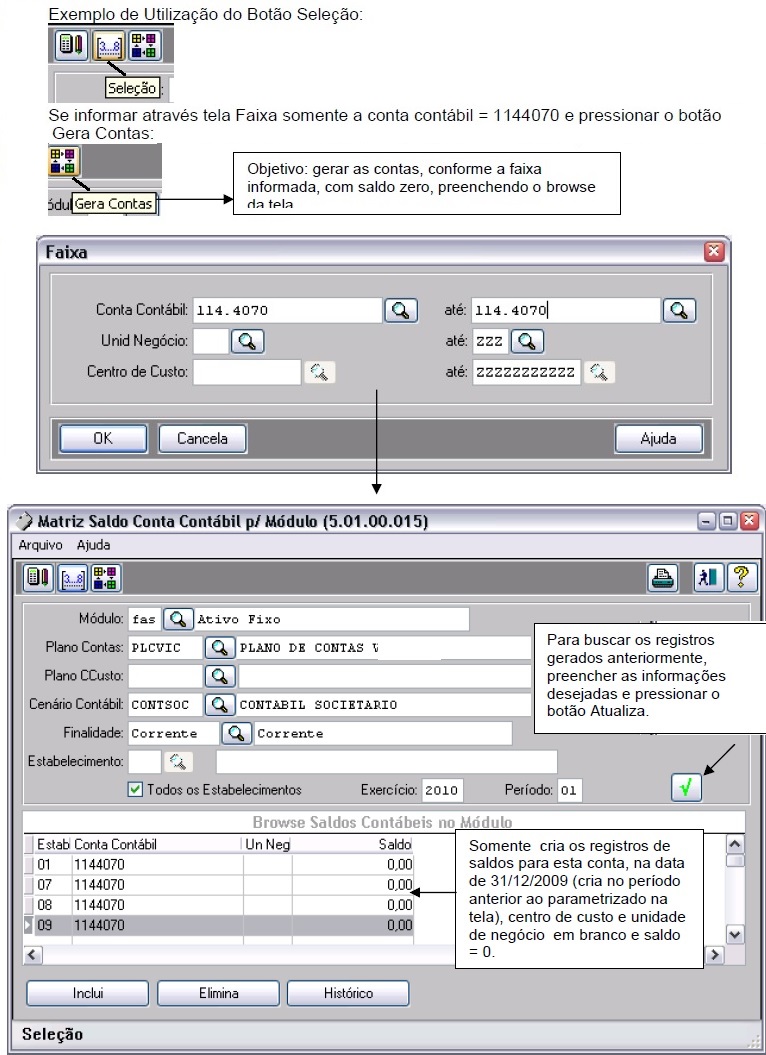Click horizontal scrollbar left arrow in browse
766x1055 pixels.
[32, 954]
